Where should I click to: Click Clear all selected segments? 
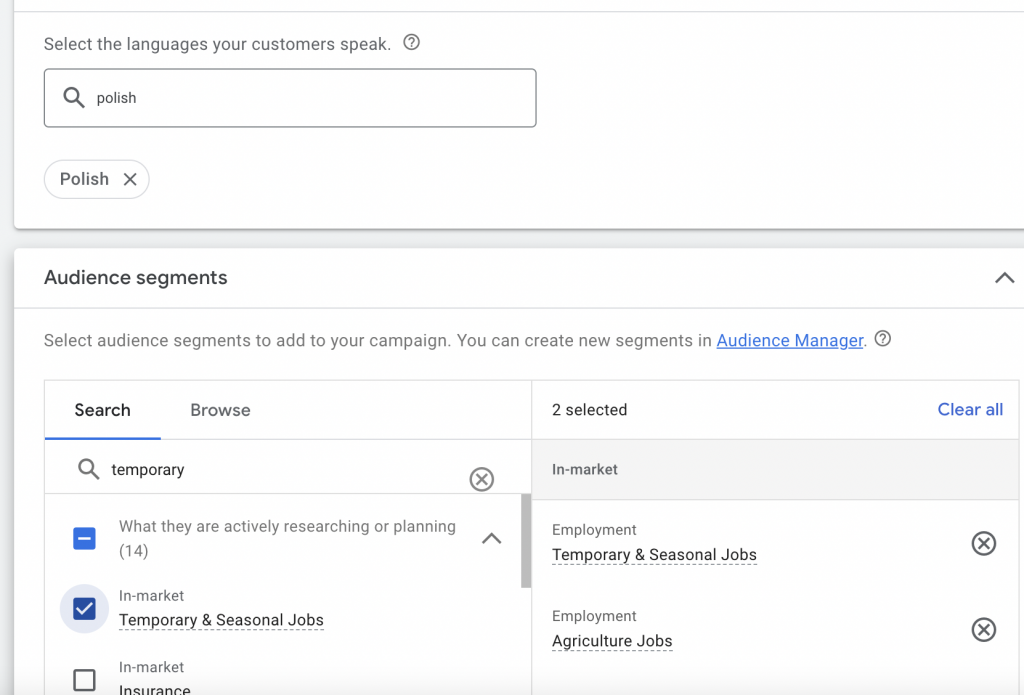[x=970, y=410]
